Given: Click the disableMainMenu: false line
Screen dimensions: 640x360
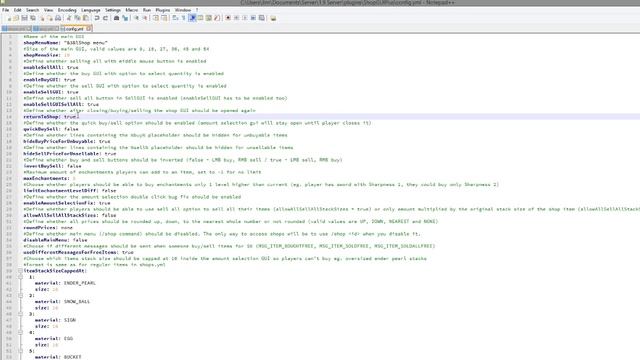Looking at the screenshot, I should 55,240.
